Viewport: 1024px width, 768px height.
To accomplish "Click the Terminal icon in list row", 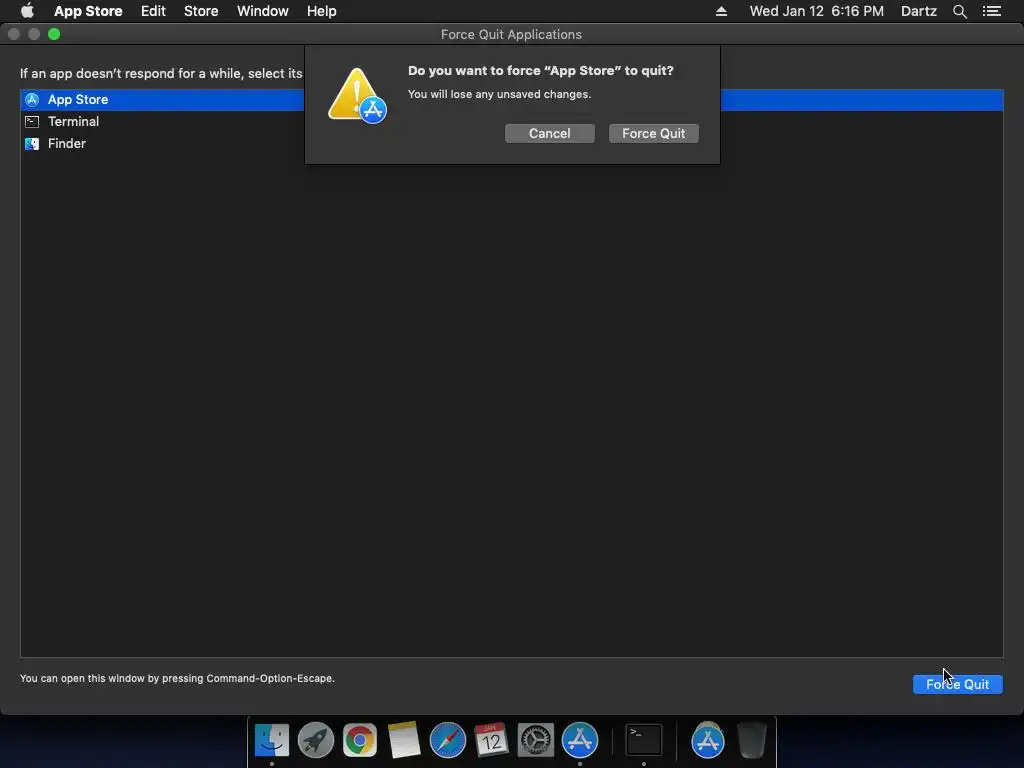I will 32,121.
